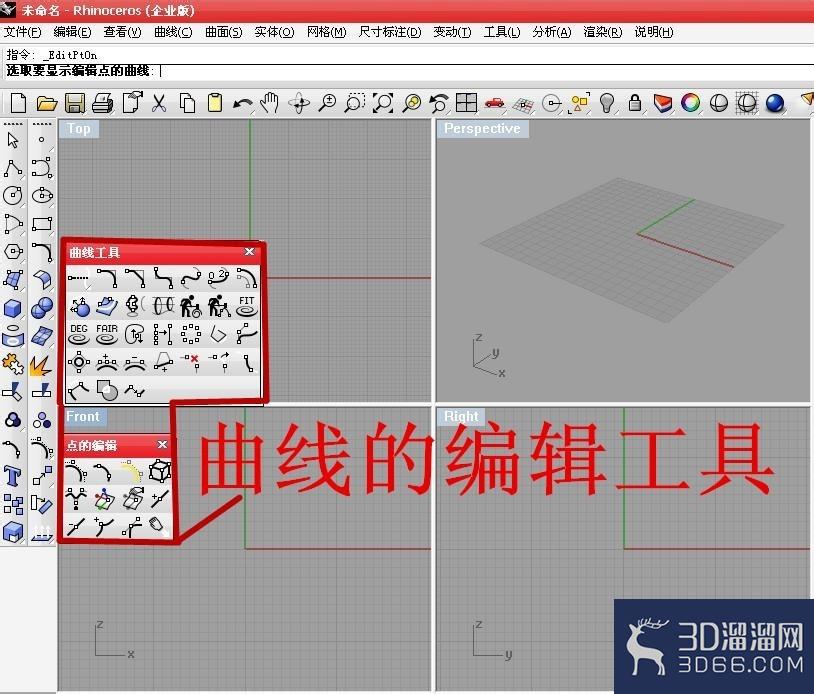Click the Zoom window icon
The height and width of the screenshot is (694, 814).
coord(355,103)
